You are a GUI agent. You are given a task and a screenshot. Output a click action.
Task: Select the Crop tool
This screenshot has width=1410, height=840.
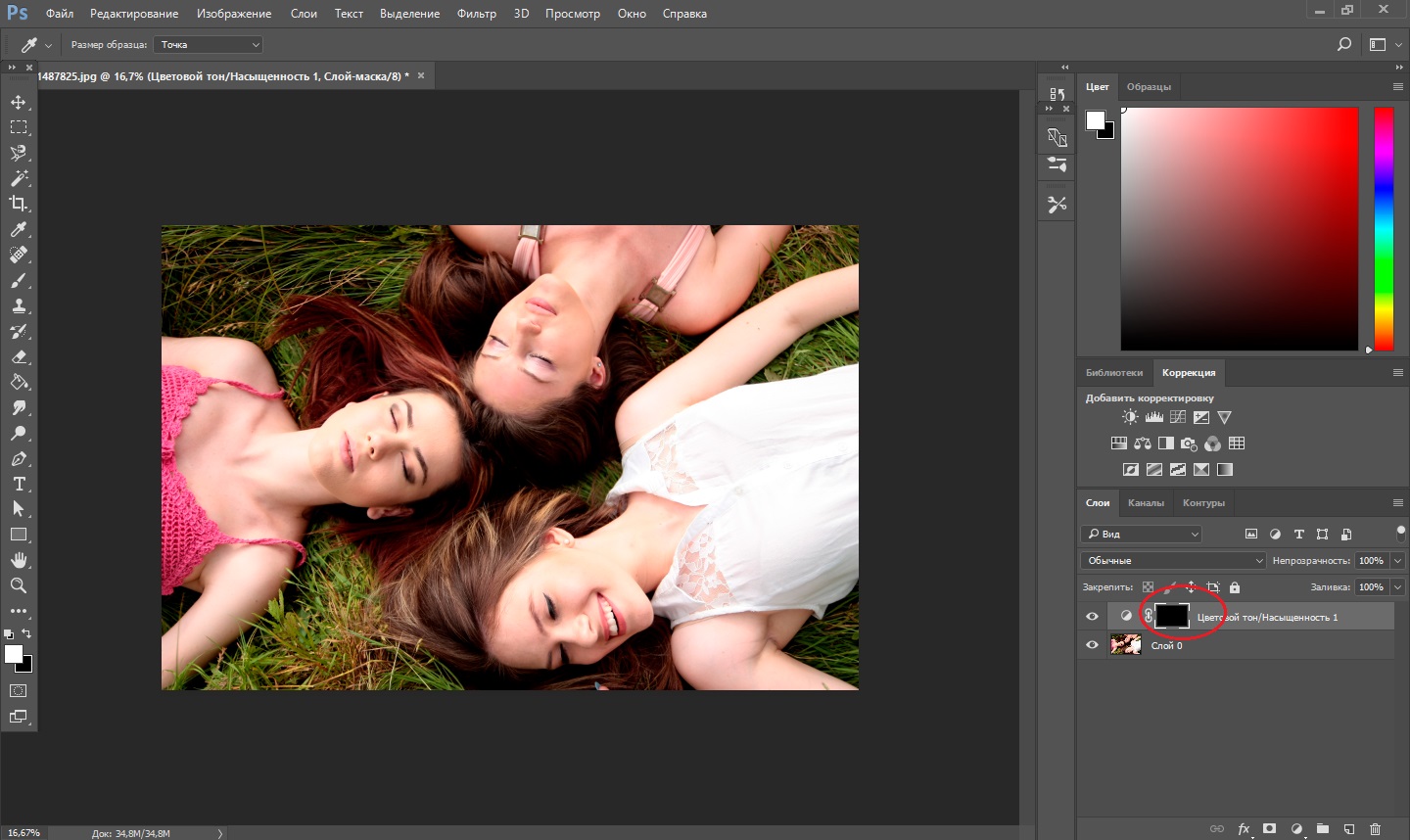click(x=19, y=204)
